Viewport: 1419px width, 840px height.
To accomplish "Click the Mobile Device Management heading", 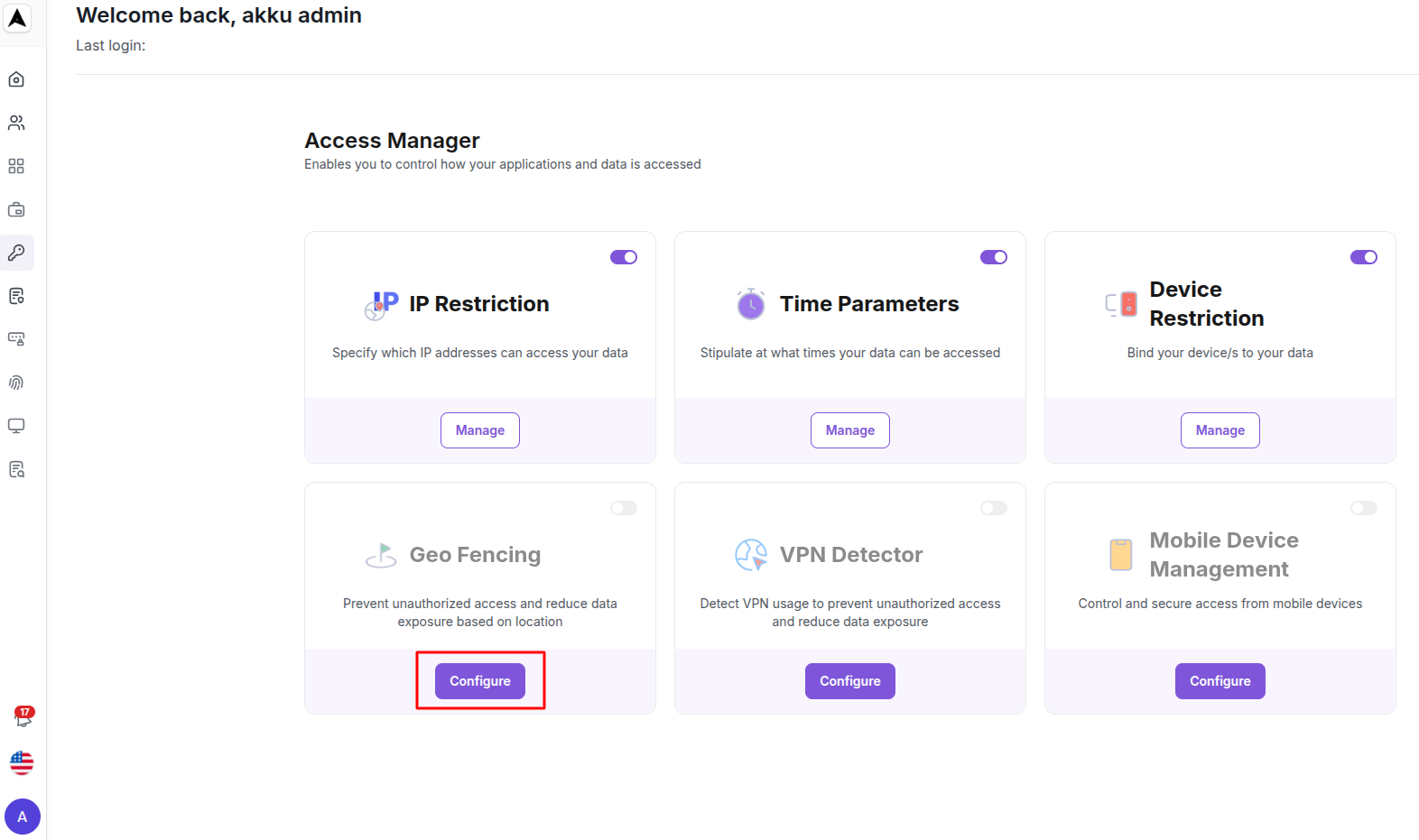I will coord(1224,555).
